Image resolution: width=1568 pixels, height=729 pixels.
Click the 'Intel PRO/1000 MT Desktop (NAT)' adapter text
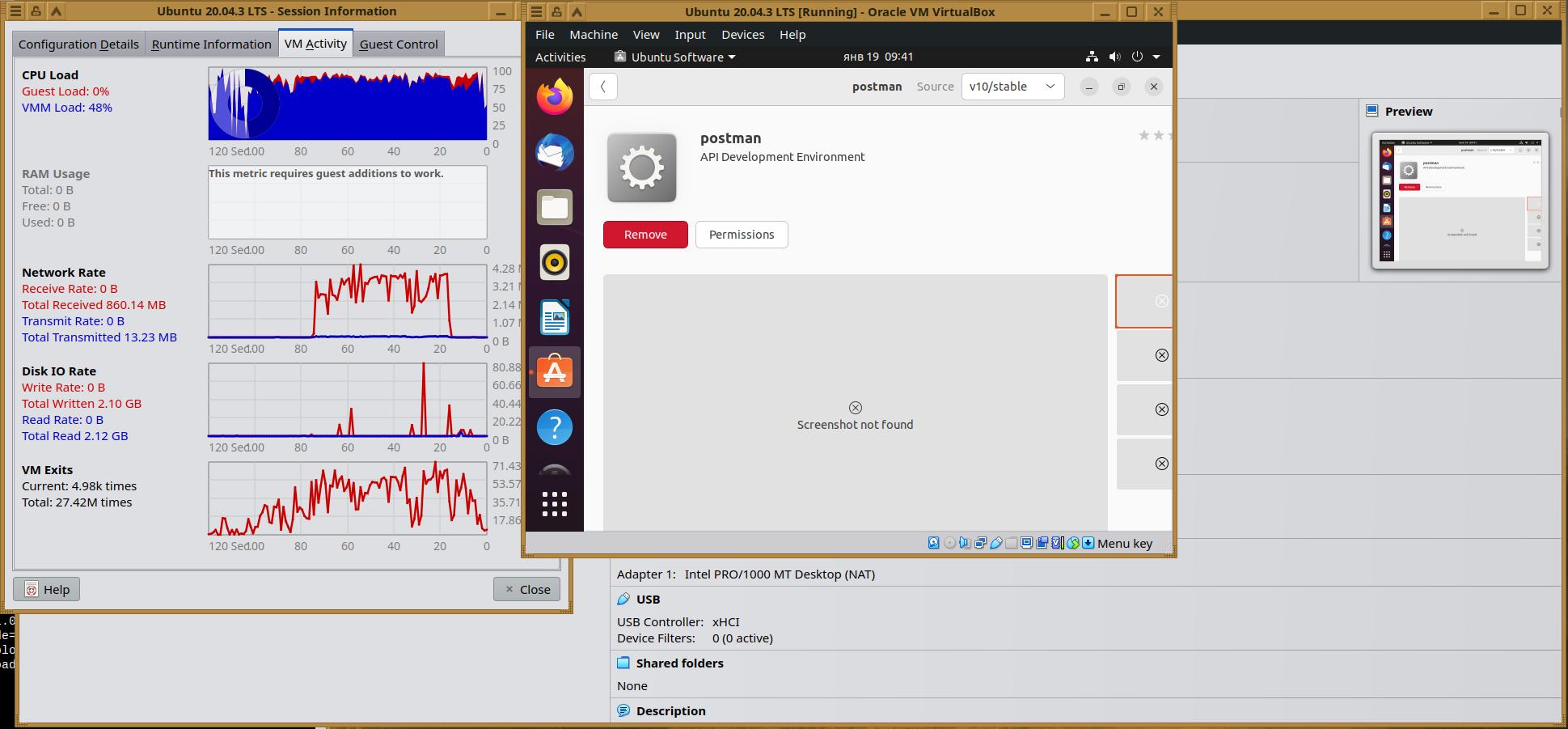[780, 574]
